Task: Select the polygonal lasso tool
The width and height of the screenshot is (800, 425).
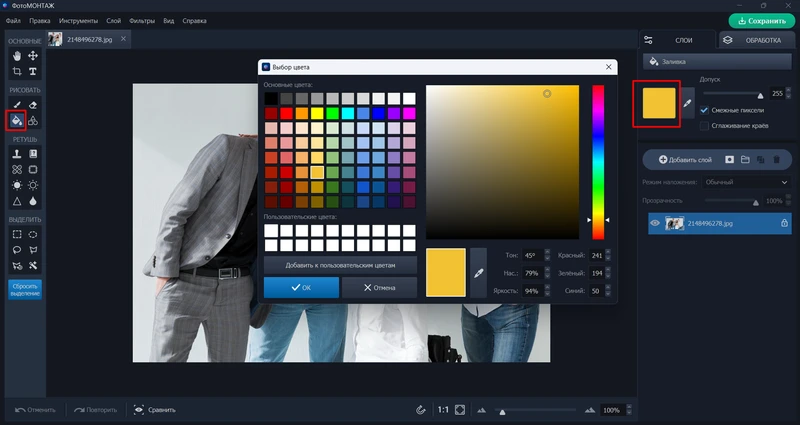Action: click(33, 250)
